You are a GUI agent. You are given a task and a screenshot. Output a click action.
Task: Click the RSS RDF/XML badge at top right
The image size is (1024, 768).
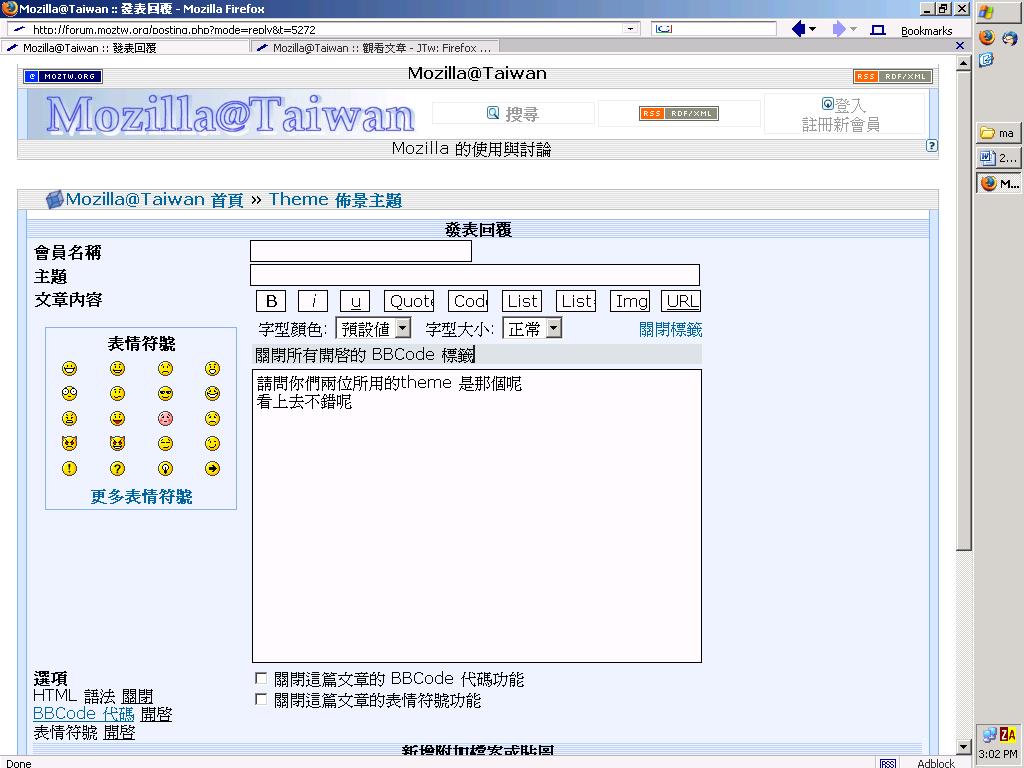(x=892, y=76)
